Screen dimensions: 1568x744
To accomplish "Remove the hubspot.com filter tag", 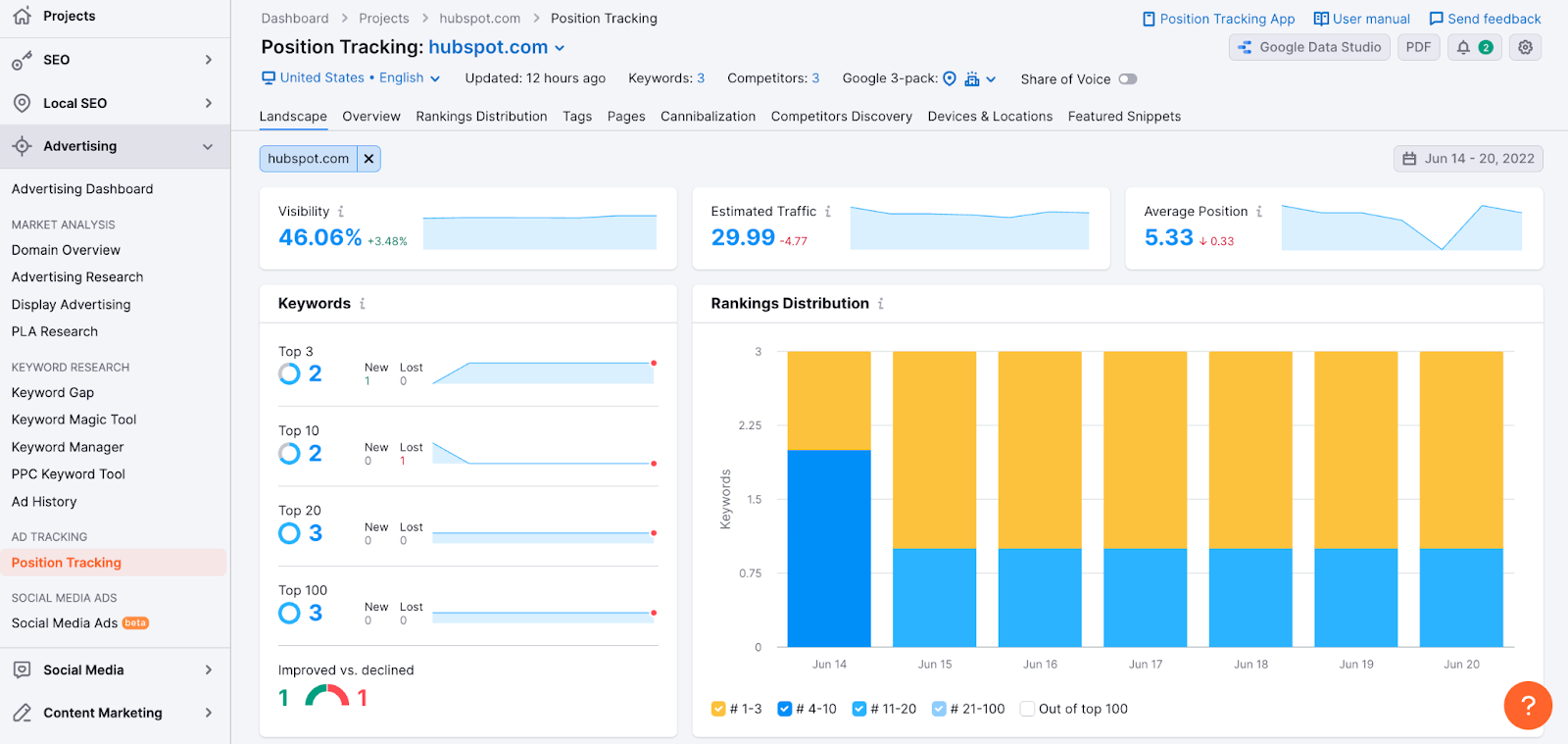I will [368, 159].
